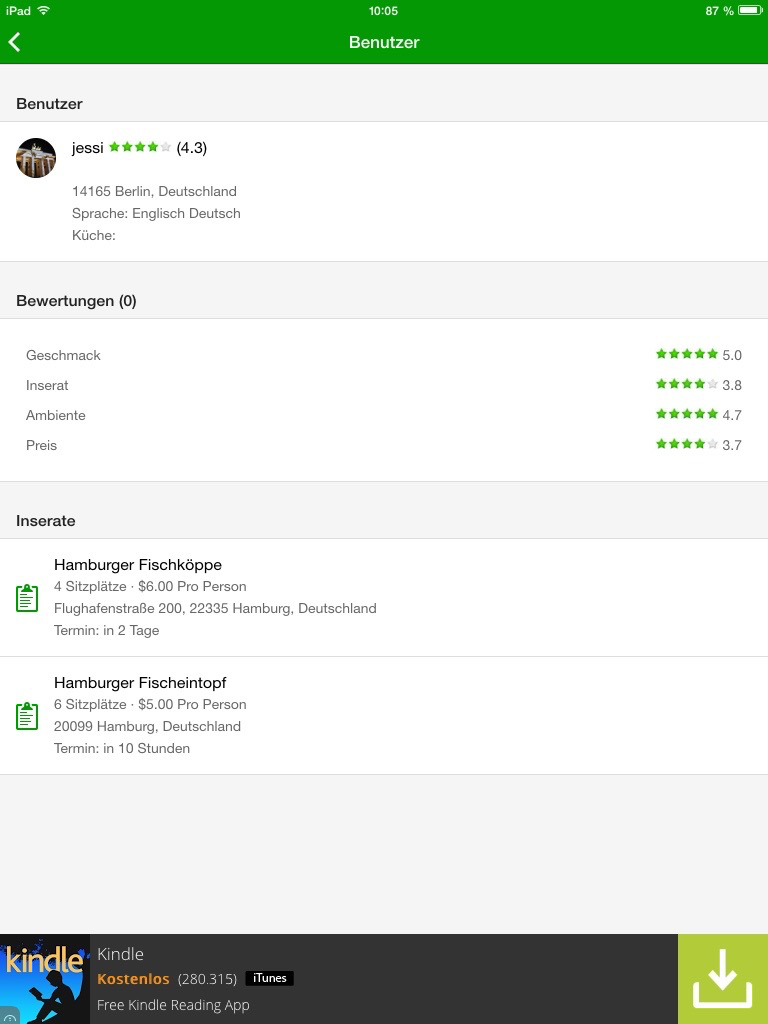Viewport: 768px width, 1024px height.
Task: Tap the clipboard icon for Hamburger Fischköppe
Action: click(x=27, y=598)
